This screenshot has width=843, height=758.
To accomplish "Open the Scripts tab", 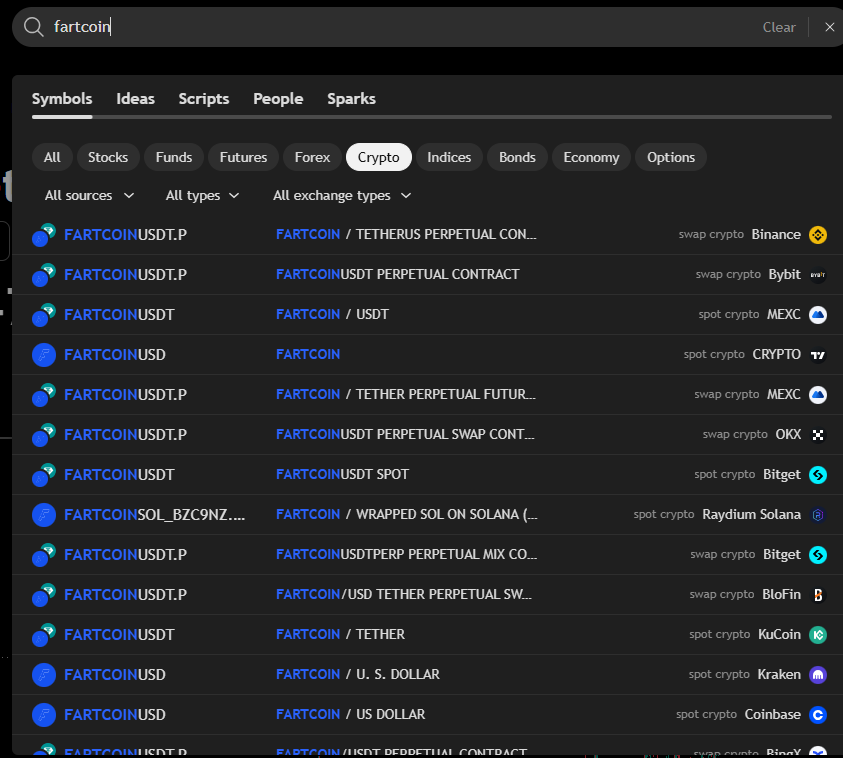I will pyautogui.click(x=204, y=99).
